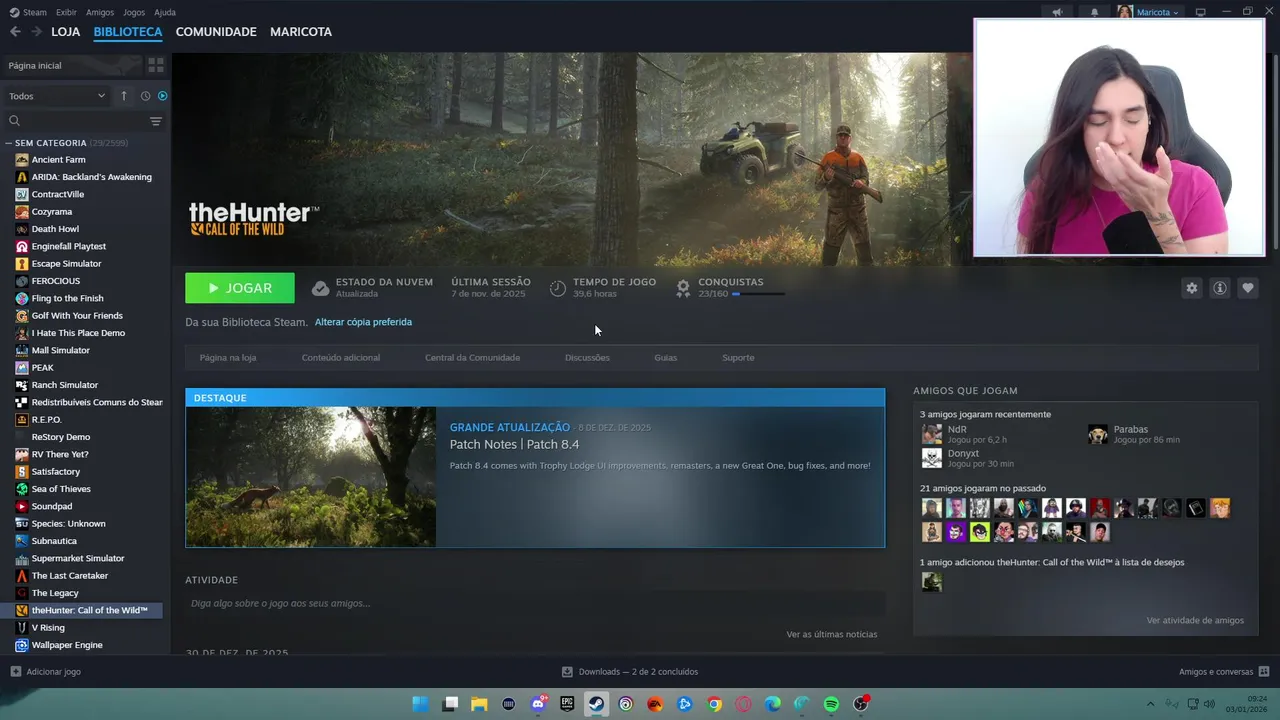Open the Windows Start menu
The image size is (1280, 720).
point(420,704)
